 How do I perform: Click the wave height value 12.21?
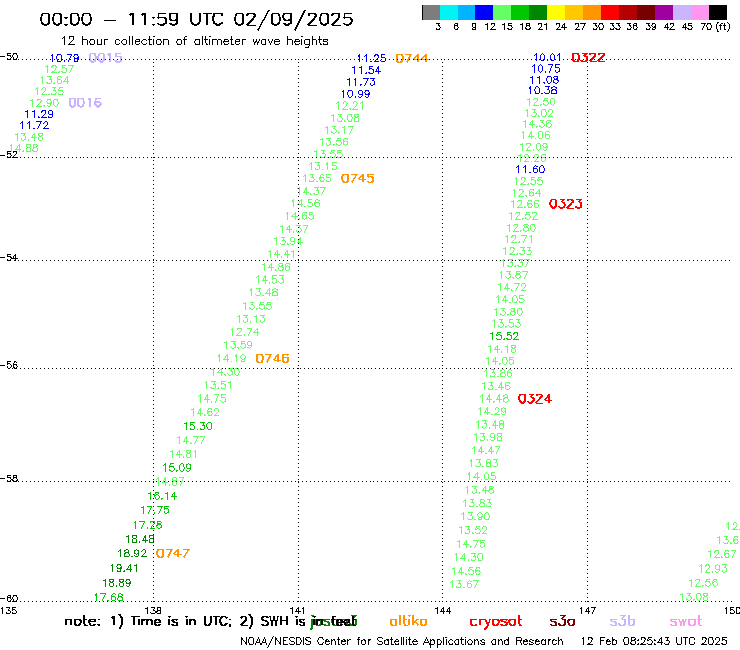[350, 106]
